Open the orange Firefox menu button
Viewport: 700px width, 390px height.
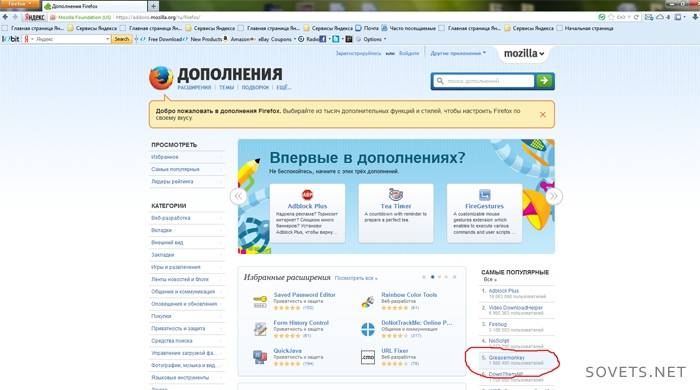pos(20,4)
